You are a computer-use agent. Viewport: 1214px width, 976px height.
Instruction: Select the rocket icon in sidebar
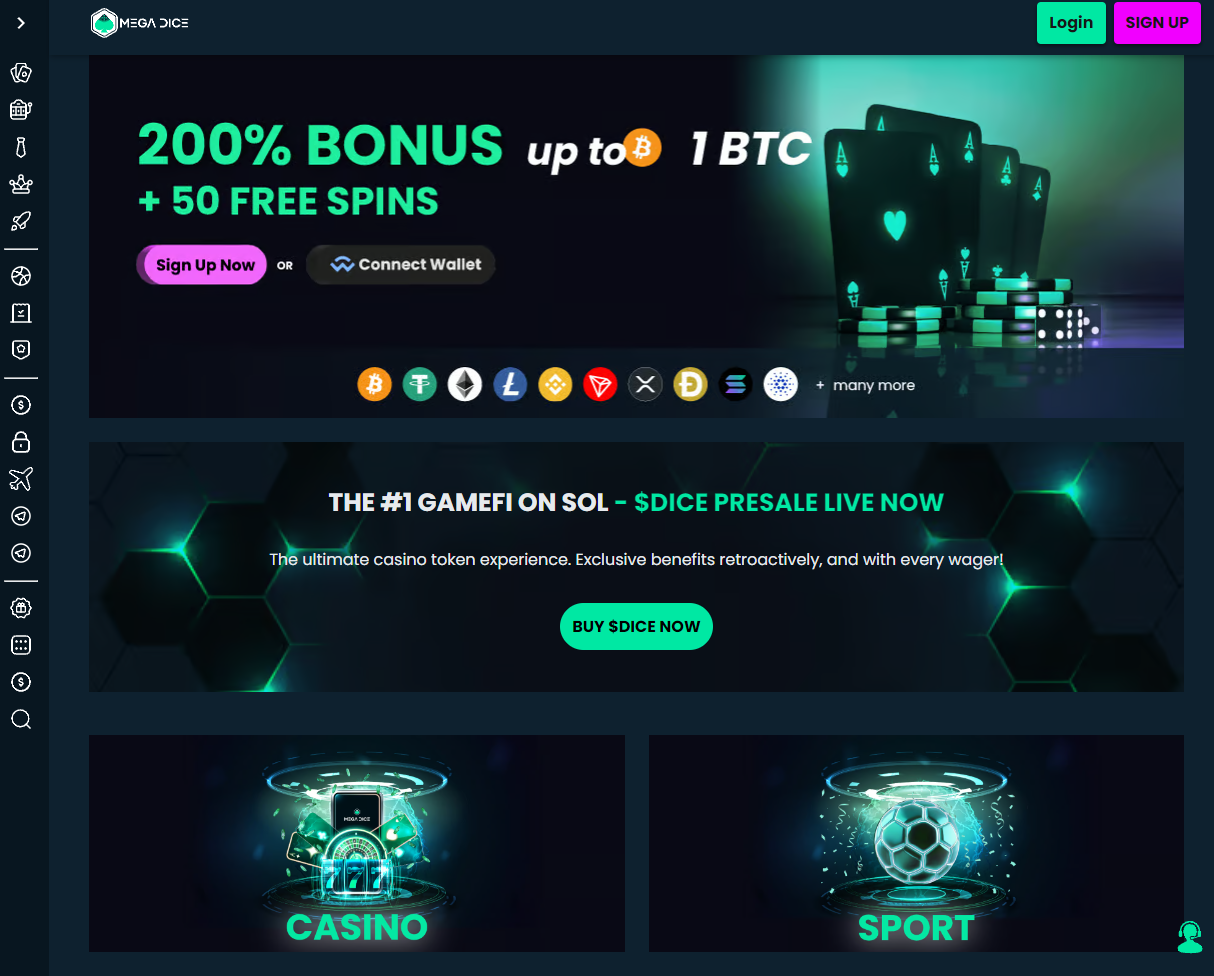click(x=21, y=222)
